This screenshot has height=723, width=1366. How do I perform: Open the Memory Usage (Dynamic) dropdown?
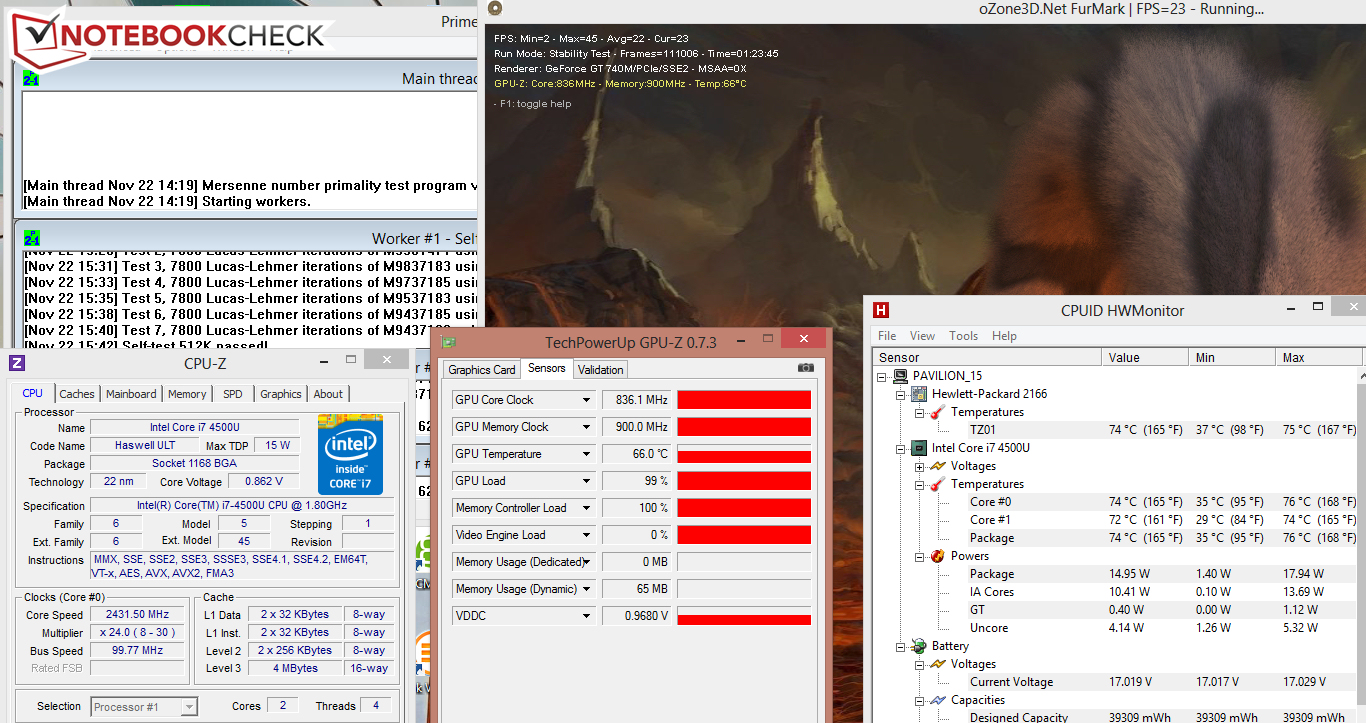click(587, 589)
